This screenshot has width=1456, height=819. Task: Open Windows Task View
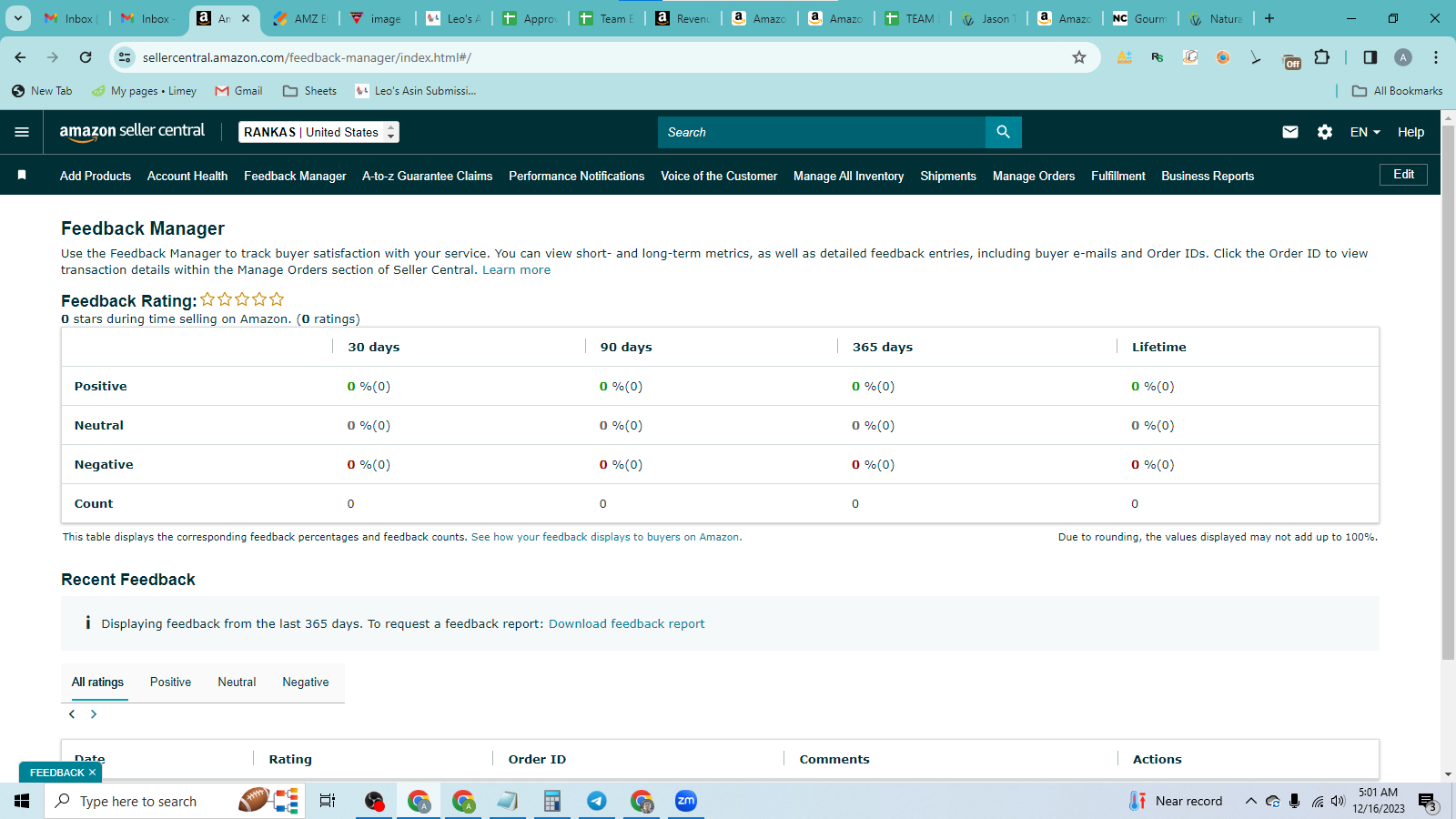coord(328,801)
